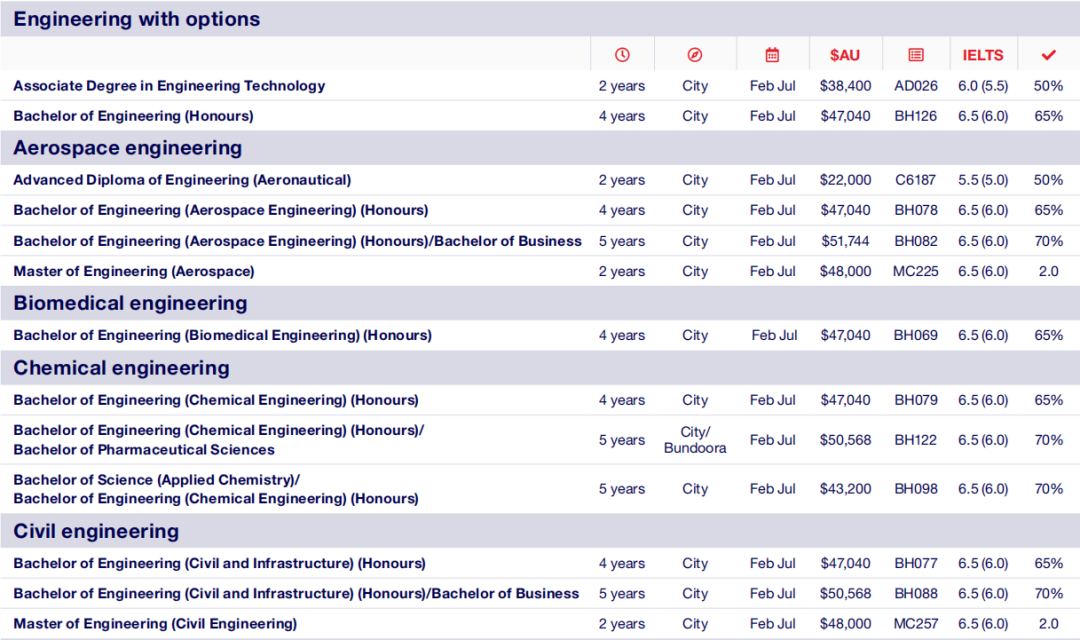Open Associate Degree in Engineering Technology
The height and width of the screenshot is (640, 1080).
[169, 85]
